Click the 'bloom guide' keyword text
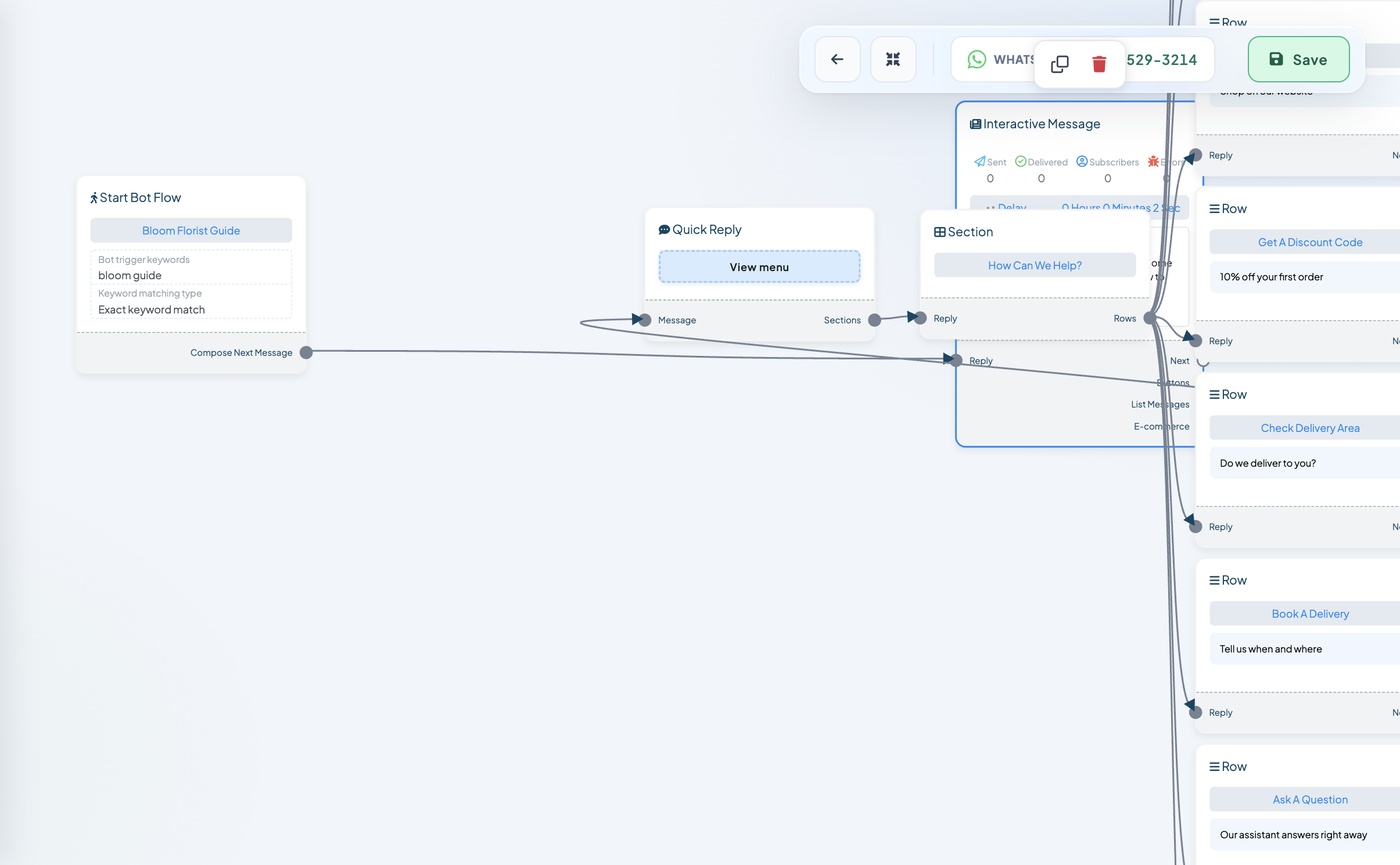Viewport: 1400px width, 865px height. click(x=130, y=275)
